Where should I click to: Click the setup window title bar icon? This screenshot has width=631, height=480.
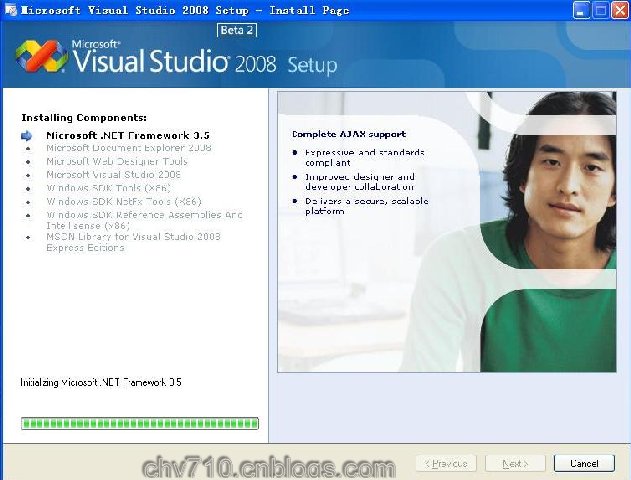pos(10,10)
